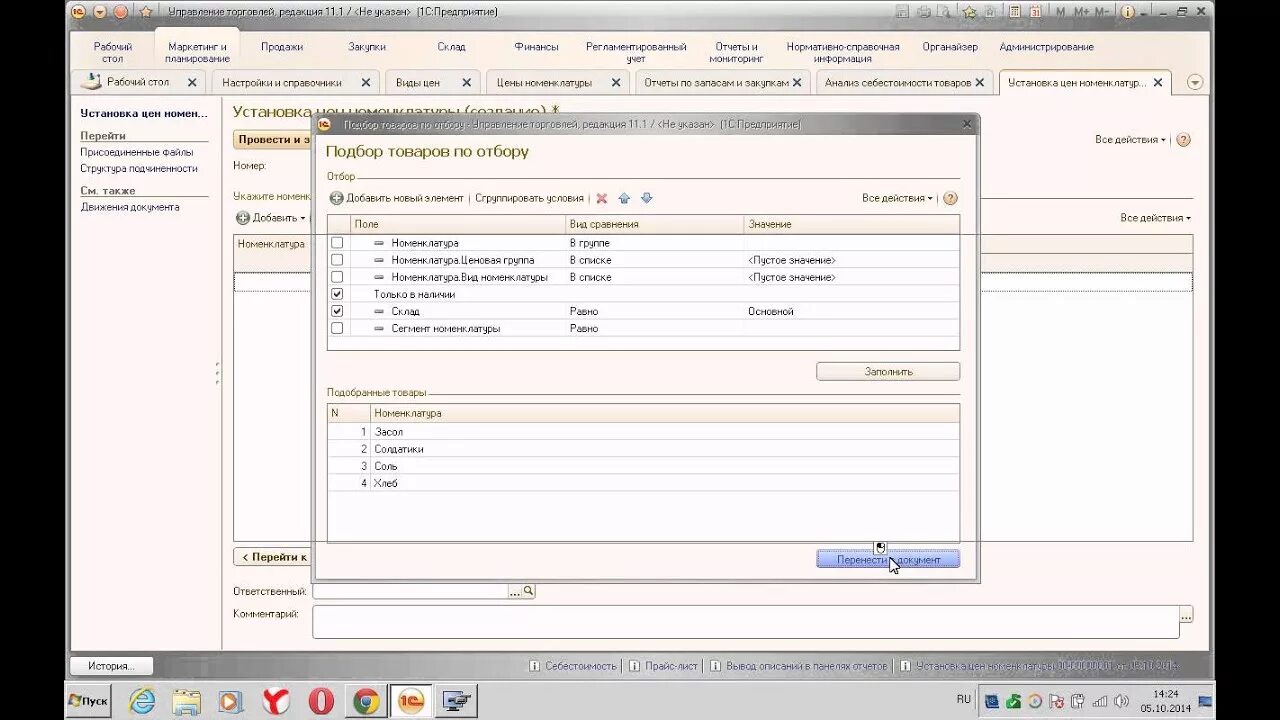Switch to the 1C application in the taskbar
Image resolution: width=1280 pixels, height=720 pixels.
point(411,702)
